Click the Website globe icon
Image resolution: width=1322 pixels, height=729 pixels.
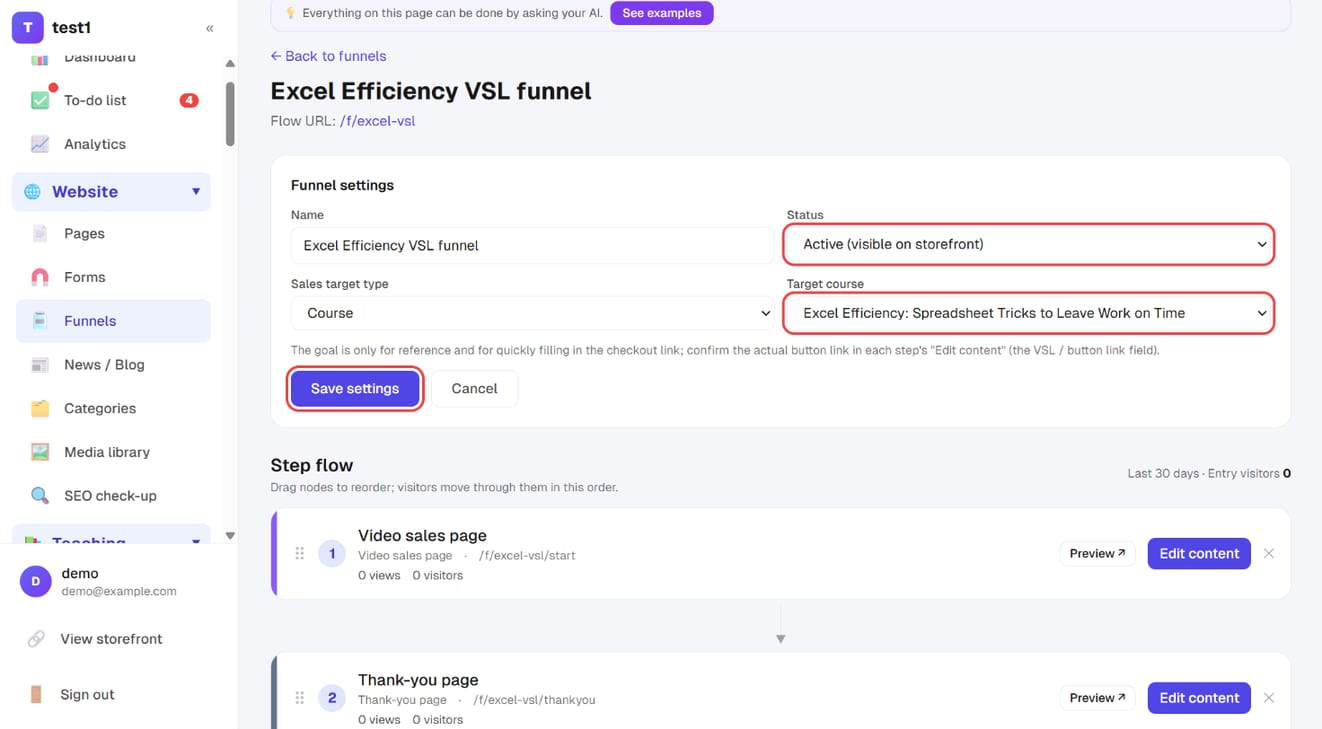[x=33, y=192]
